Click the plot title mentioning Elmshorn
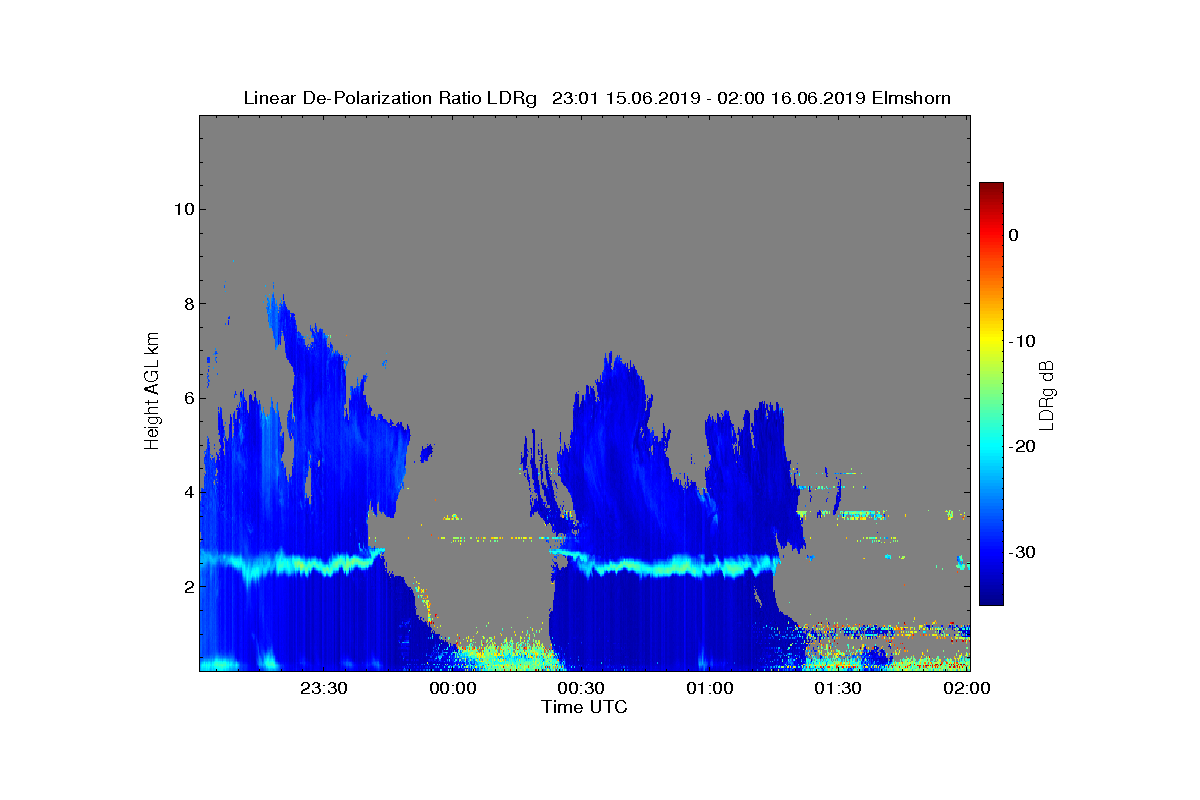Image resolution: width=1200 pixels, height=800 pixels. point(597,98)
